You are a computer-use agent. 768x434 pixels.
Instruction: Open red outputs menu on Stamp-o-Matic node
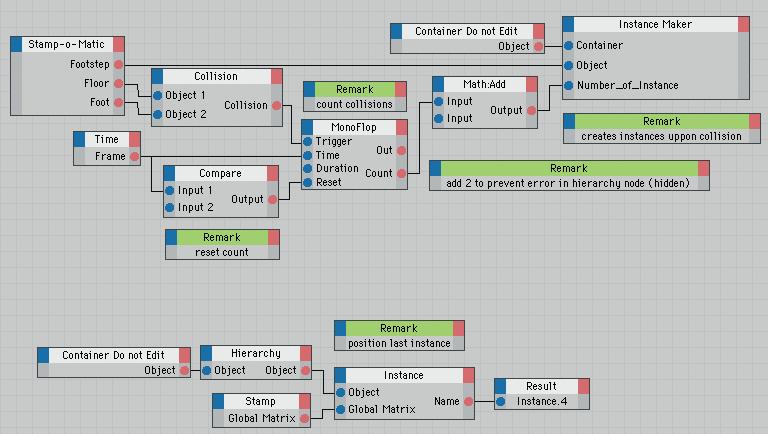(x=119, y=44)
